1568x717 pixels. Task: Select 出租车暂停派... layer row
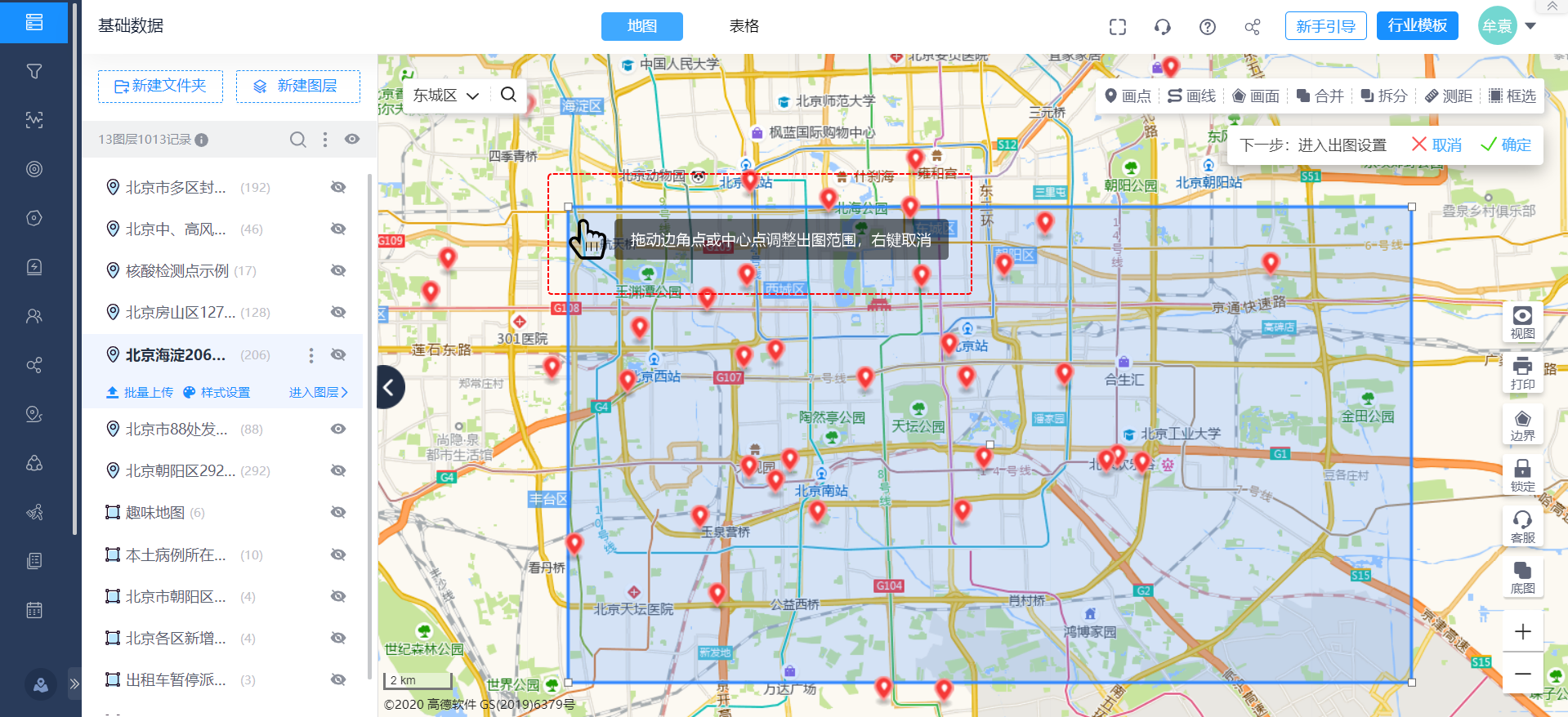click(222, 680)
